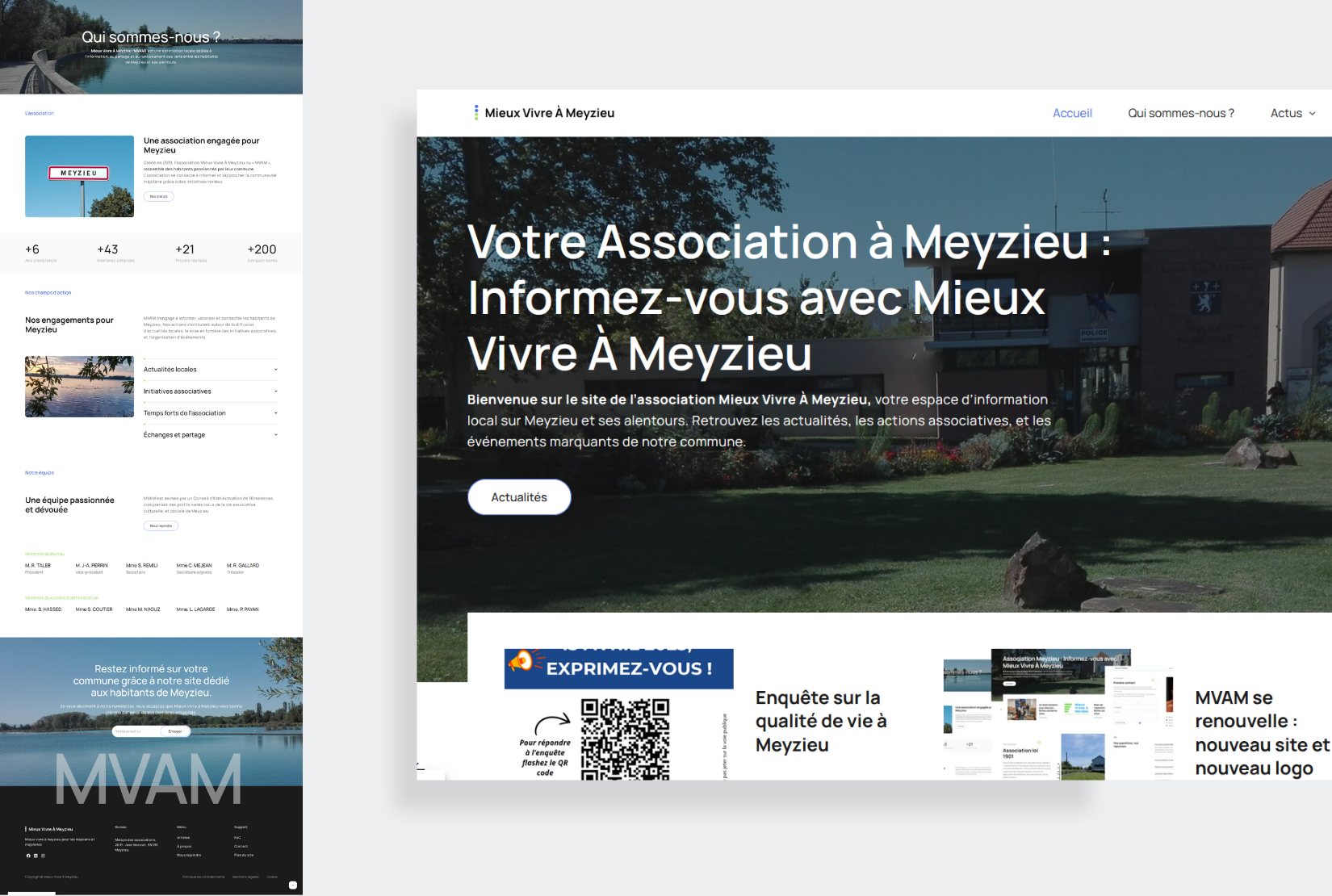The height and width of the screenshot is (896, 1332).
Task: Open the 'Nos statuts' button
Action: 158,196
